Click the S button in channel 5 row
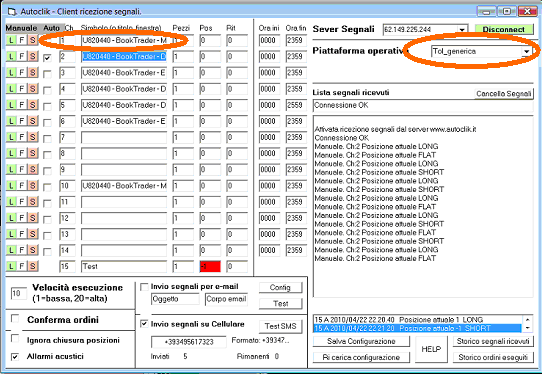The height and width of the screenshot is (374, 542). pos(32,105)
